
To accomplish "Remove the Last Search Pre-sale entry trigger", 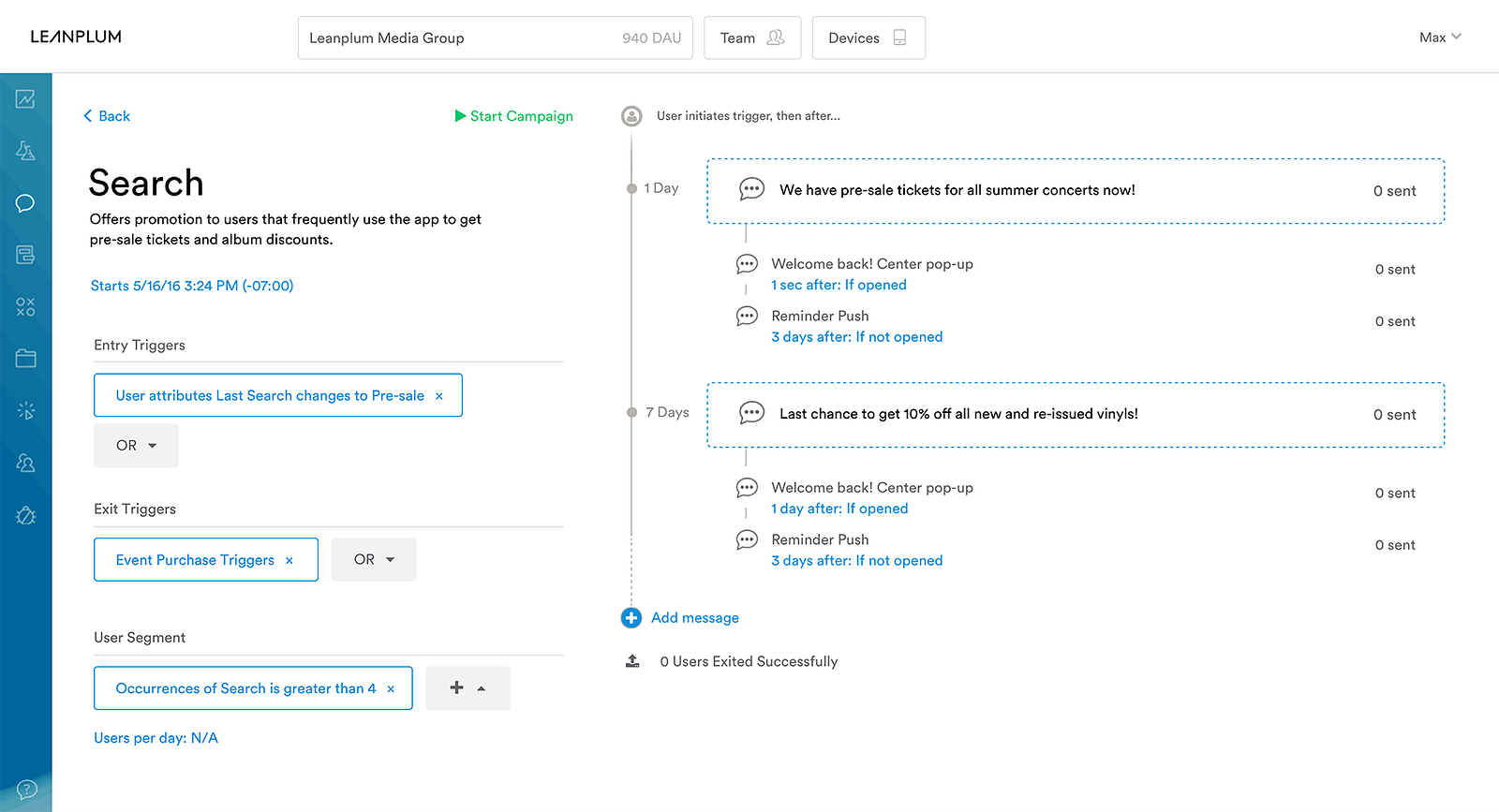I will [439, 396].
